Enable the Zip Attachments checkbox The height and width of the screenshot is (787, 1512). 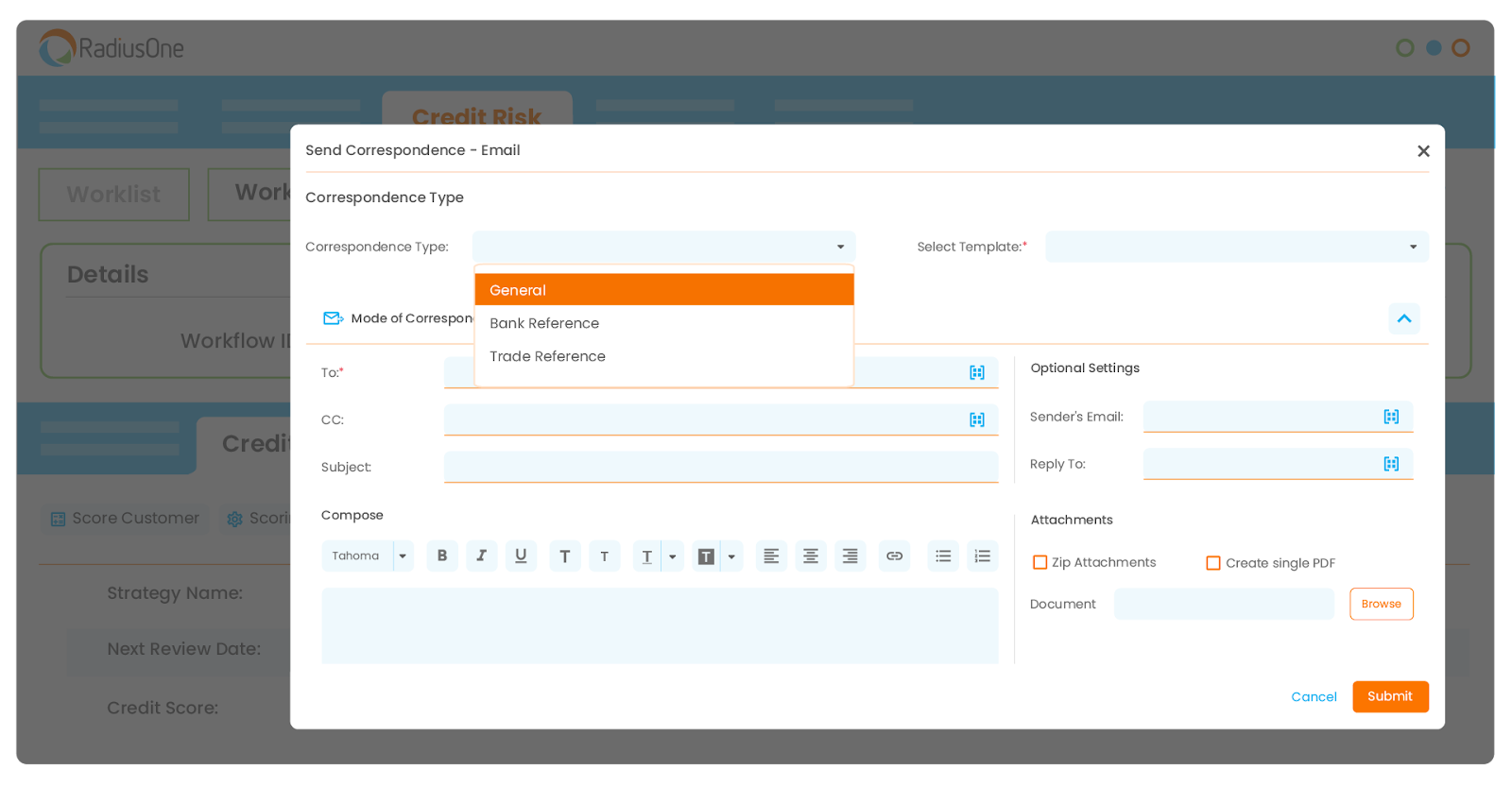click(x=1040, y=562)
